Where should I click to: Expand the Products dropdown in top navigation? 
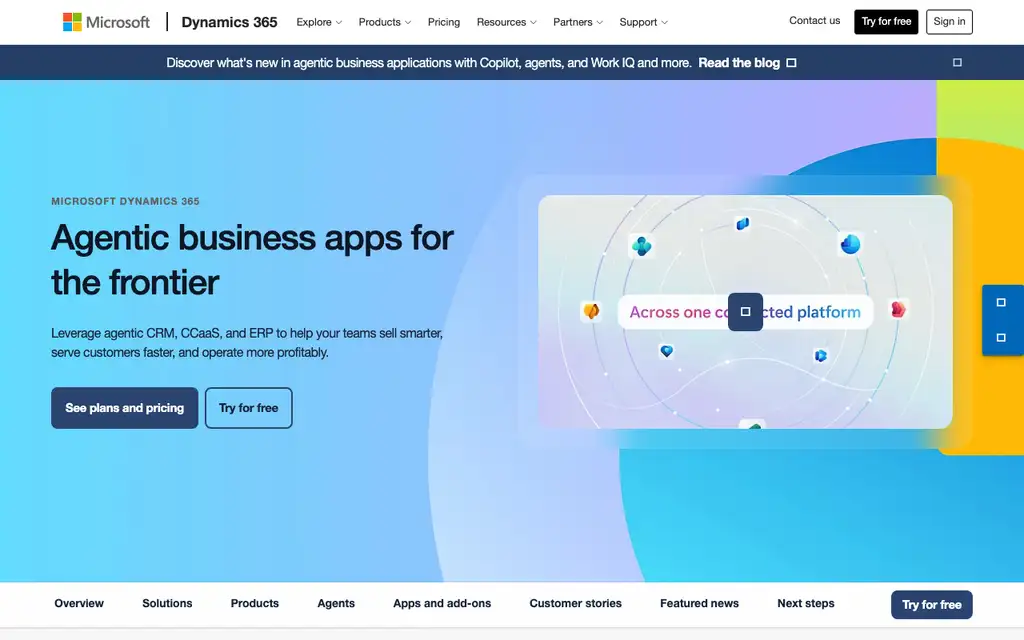point(385,22)
